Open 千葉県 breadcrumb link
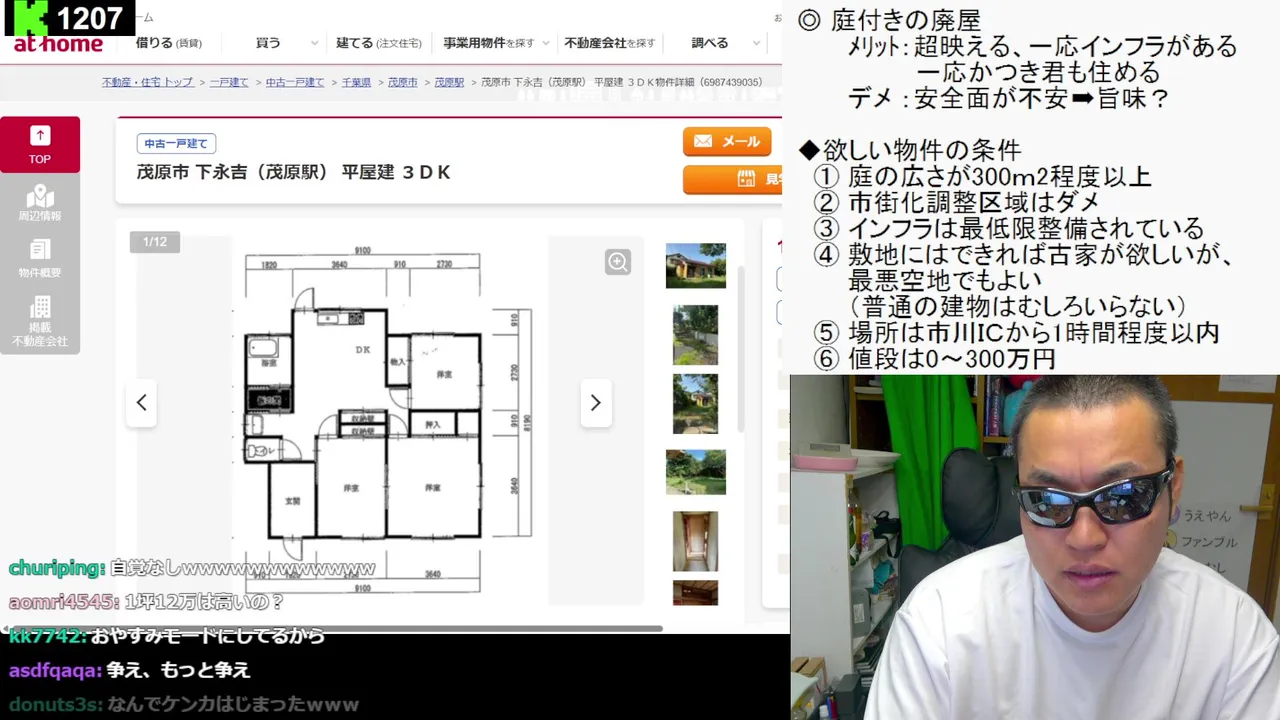The width and height of the screenshot is (1280, 720). (x=356, y=82)
